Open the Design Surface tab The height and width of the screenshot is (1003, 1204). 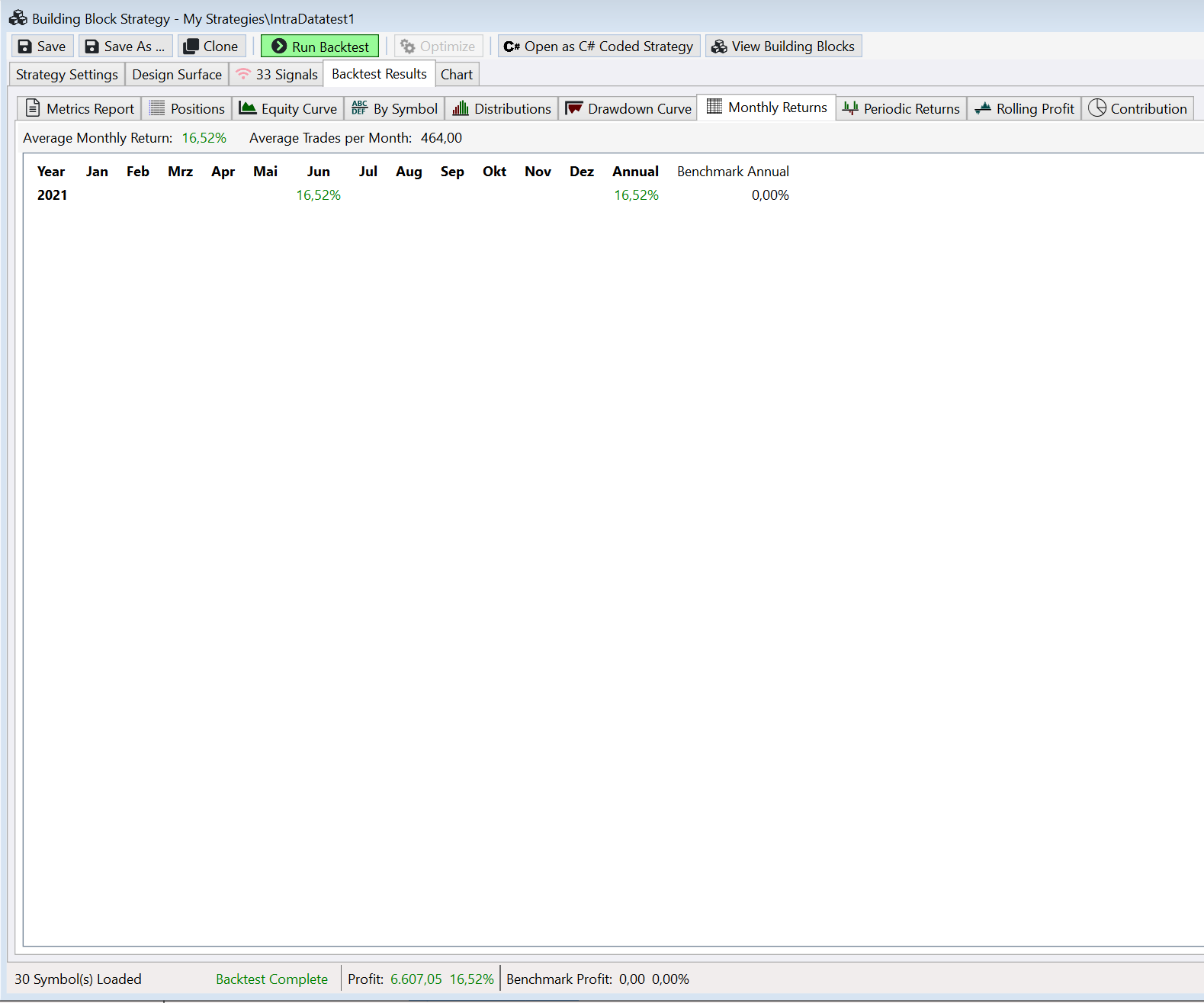(177, 75)
